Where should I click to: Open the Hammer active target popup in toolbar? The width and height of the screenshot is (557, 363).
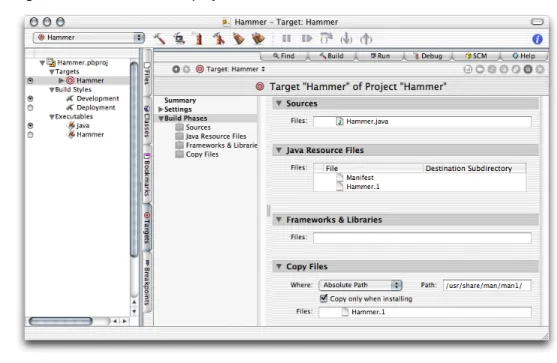tap(88, 38)
